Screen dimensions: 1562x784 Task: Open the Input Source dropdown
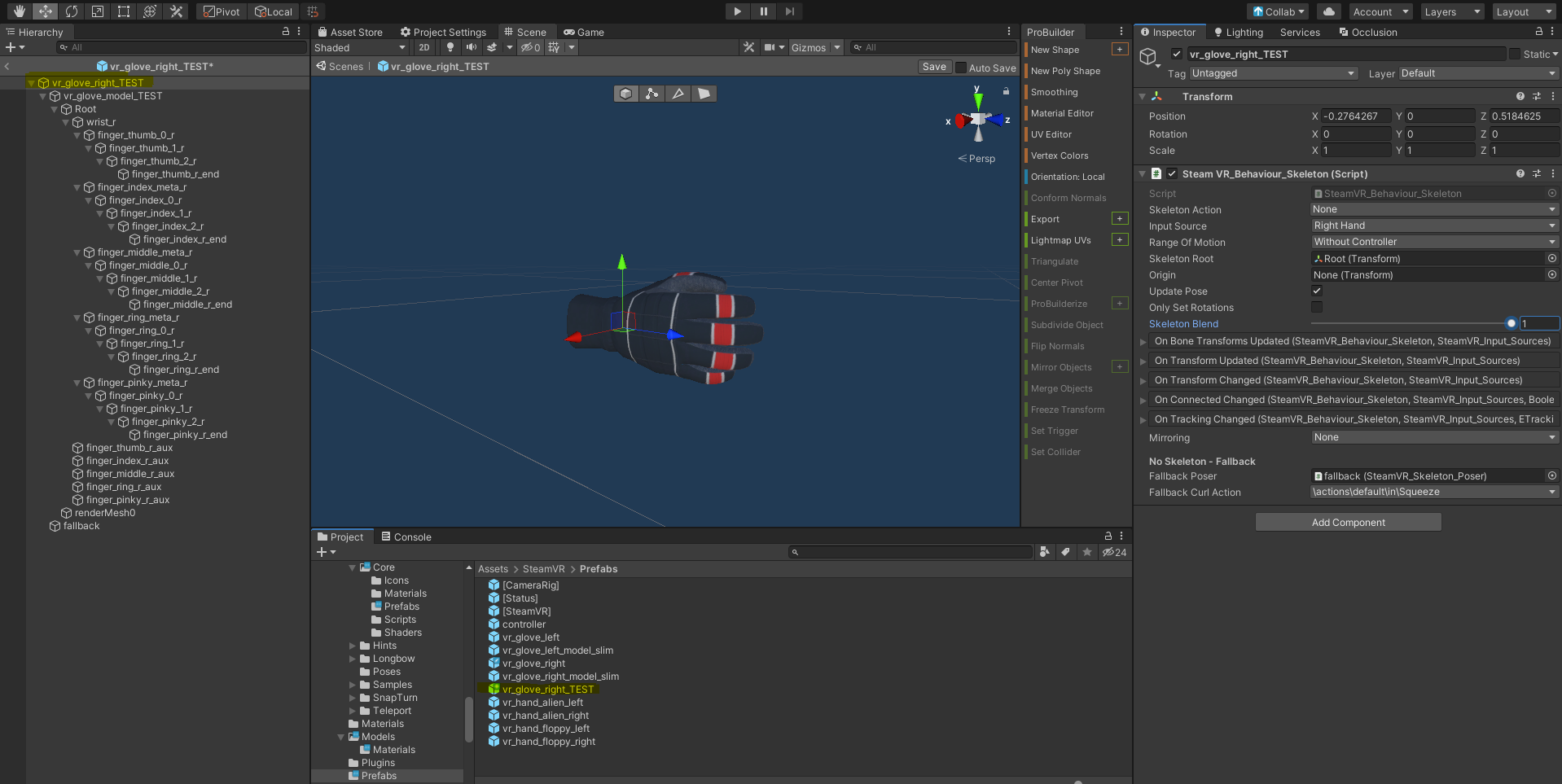click(1433, 226)
